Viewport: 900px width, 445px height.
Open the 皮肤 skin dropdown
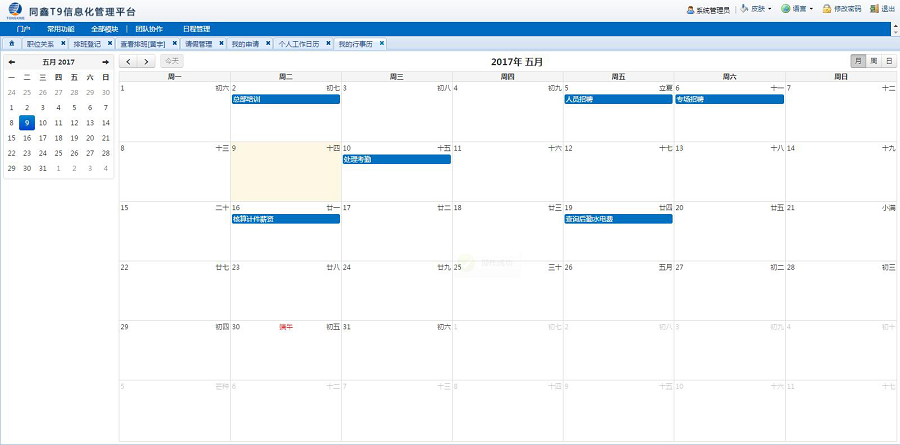tap(759, 9)
